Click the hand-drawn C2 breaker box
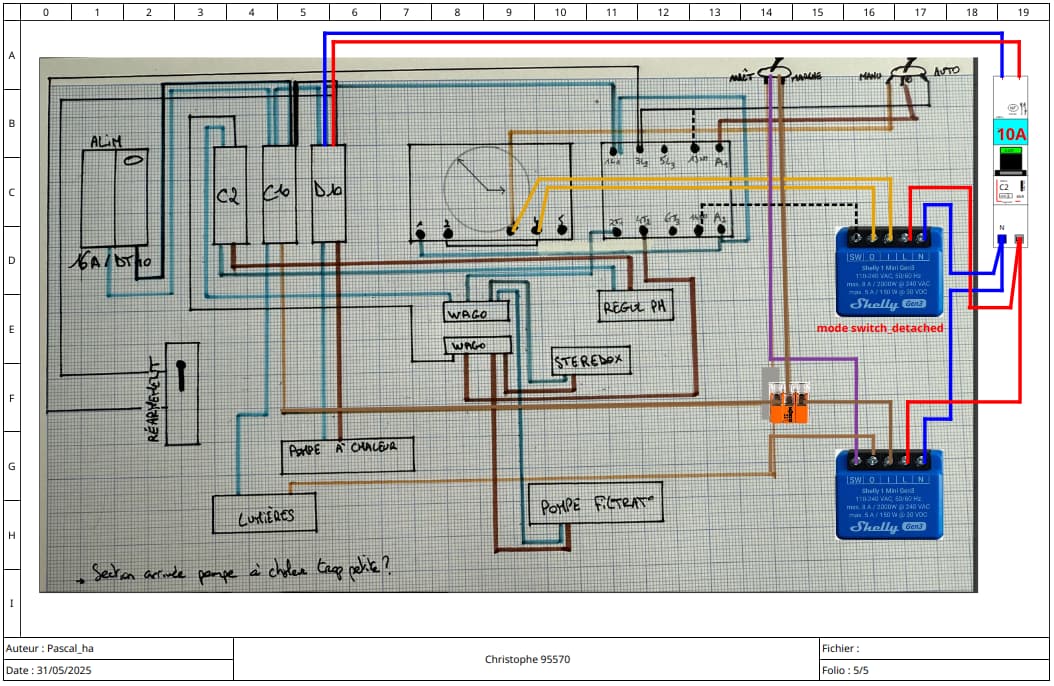Viewport: 1054px width, 686px height. [x=230, y=195]
